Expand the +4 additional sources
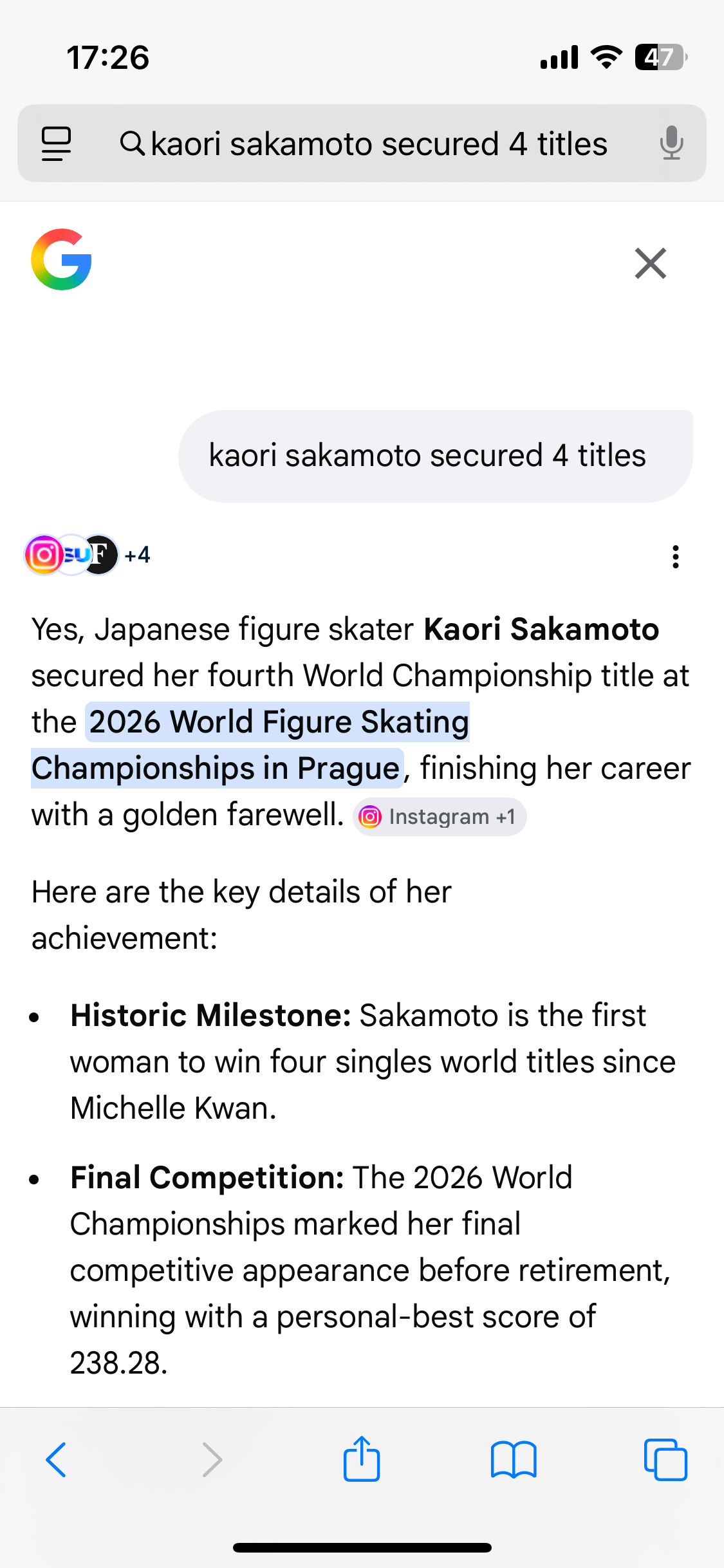 137,555
